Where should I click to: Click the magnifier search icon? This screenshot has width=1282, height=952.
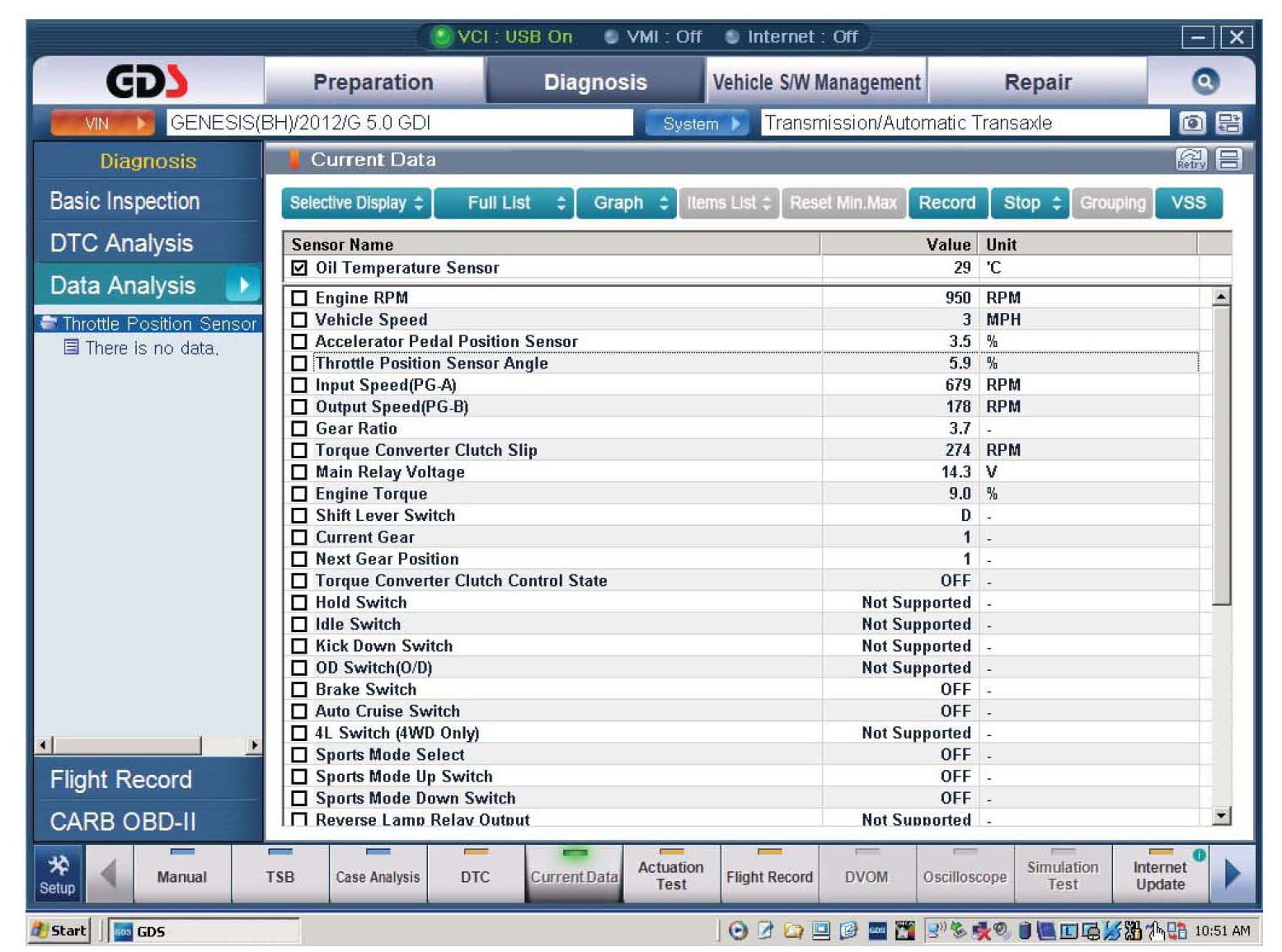[x=1205, y=82]
